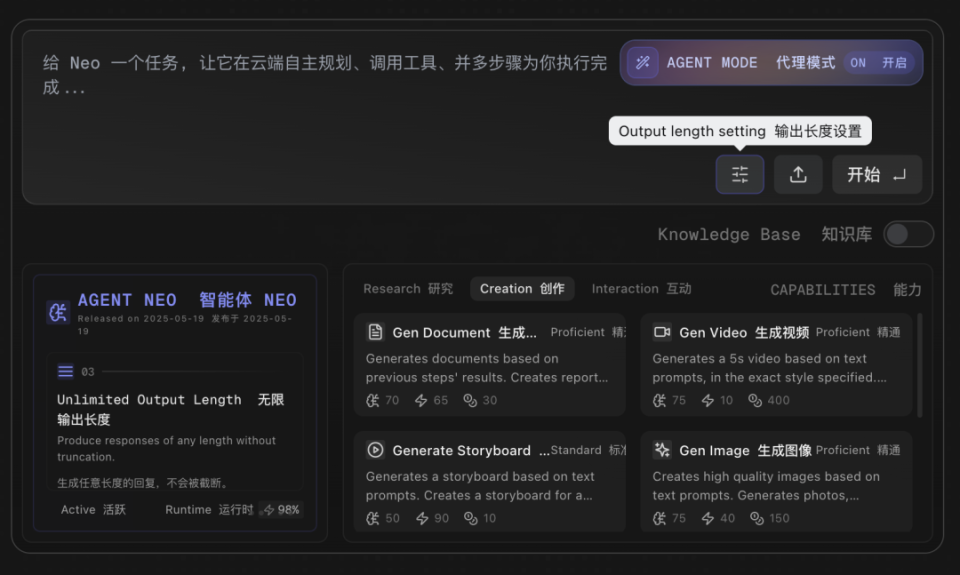
Task: Open the Gen Document capability card
Action: pos(490,365)
